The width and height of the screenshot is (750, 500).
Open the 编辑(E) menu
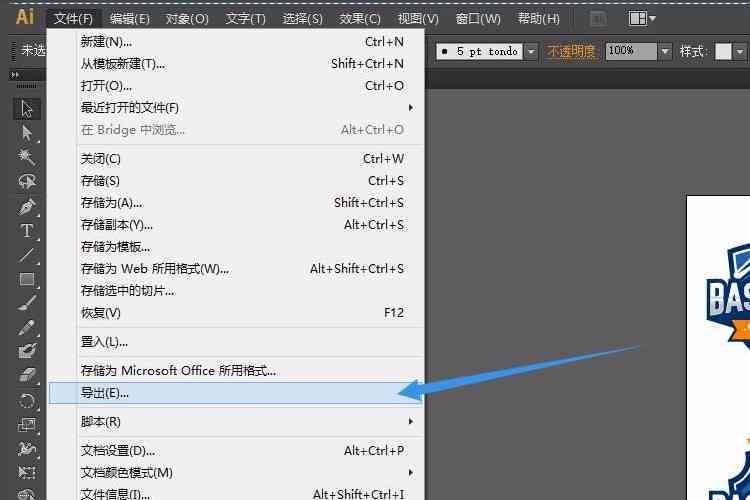tap(130, 19)
